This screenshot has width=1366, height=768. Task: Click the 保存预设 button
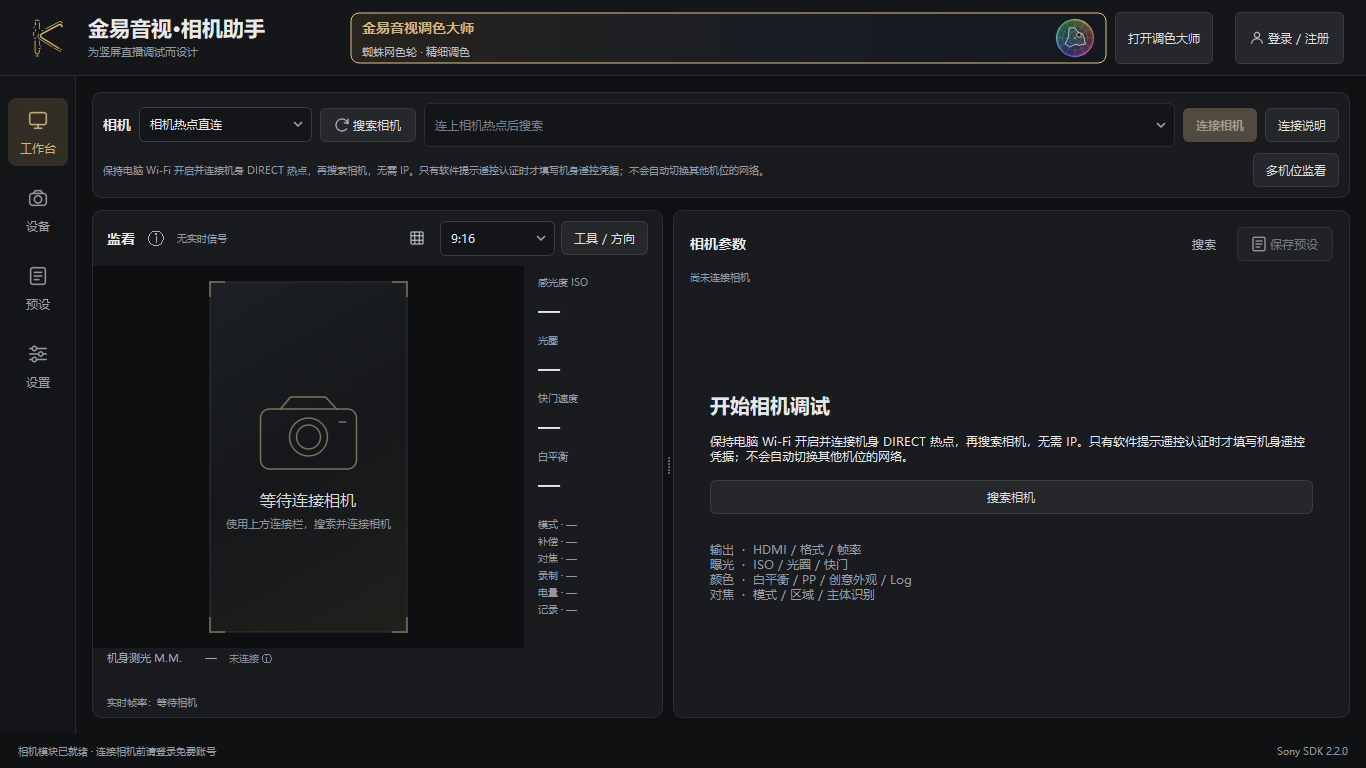1285,244
